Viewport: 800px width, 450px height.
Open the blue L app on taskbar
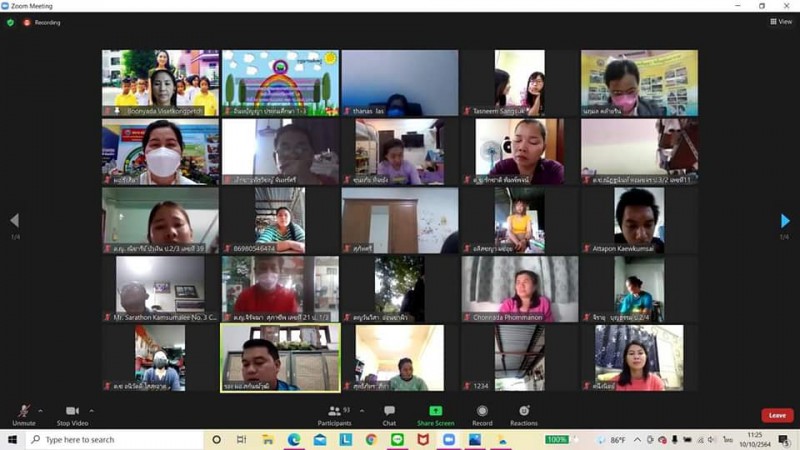click(345, 439)
